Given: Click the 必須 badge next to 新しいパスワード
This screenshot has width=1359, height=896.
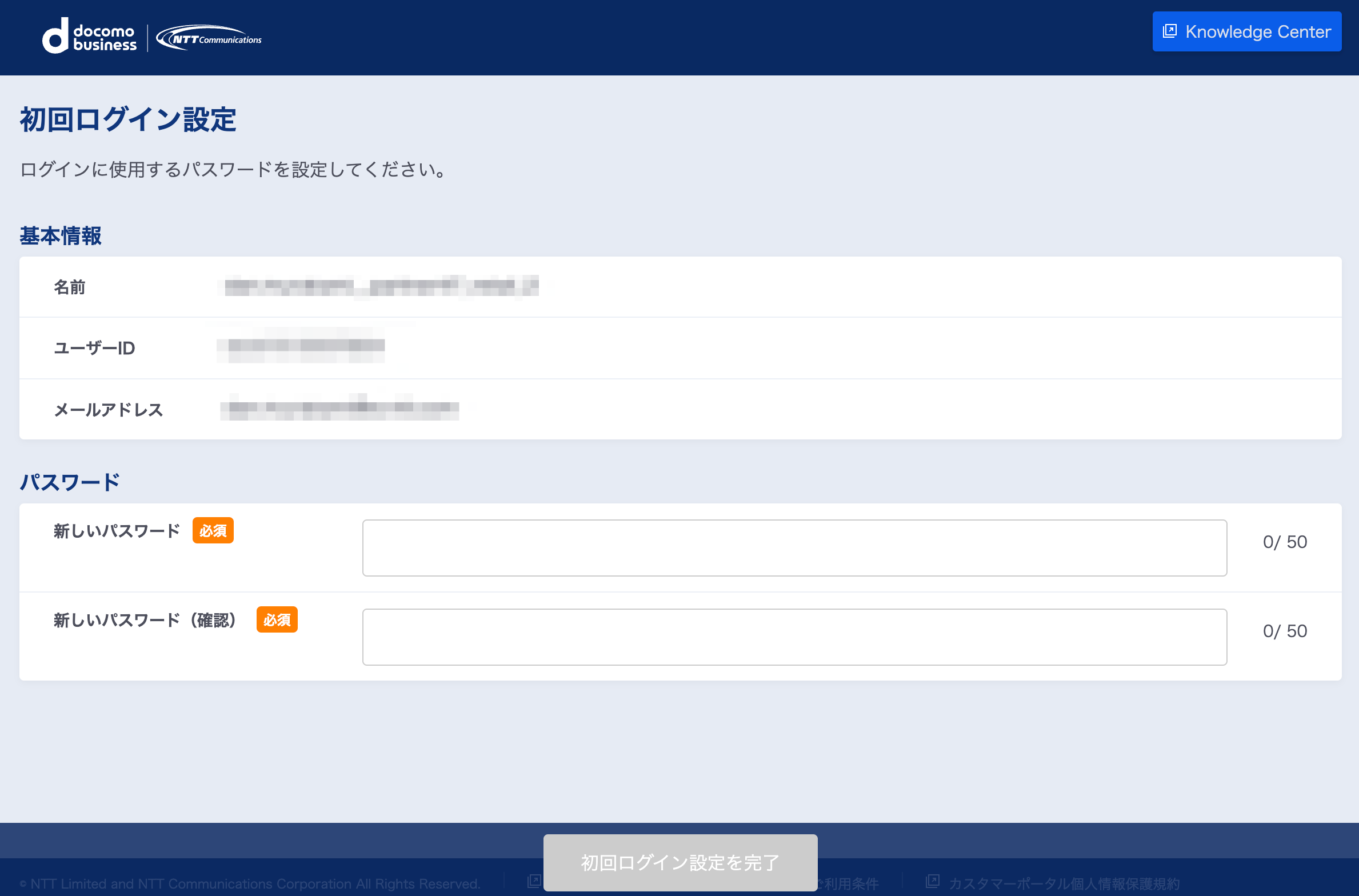Looking at the screenshot, I should point(213,530).
